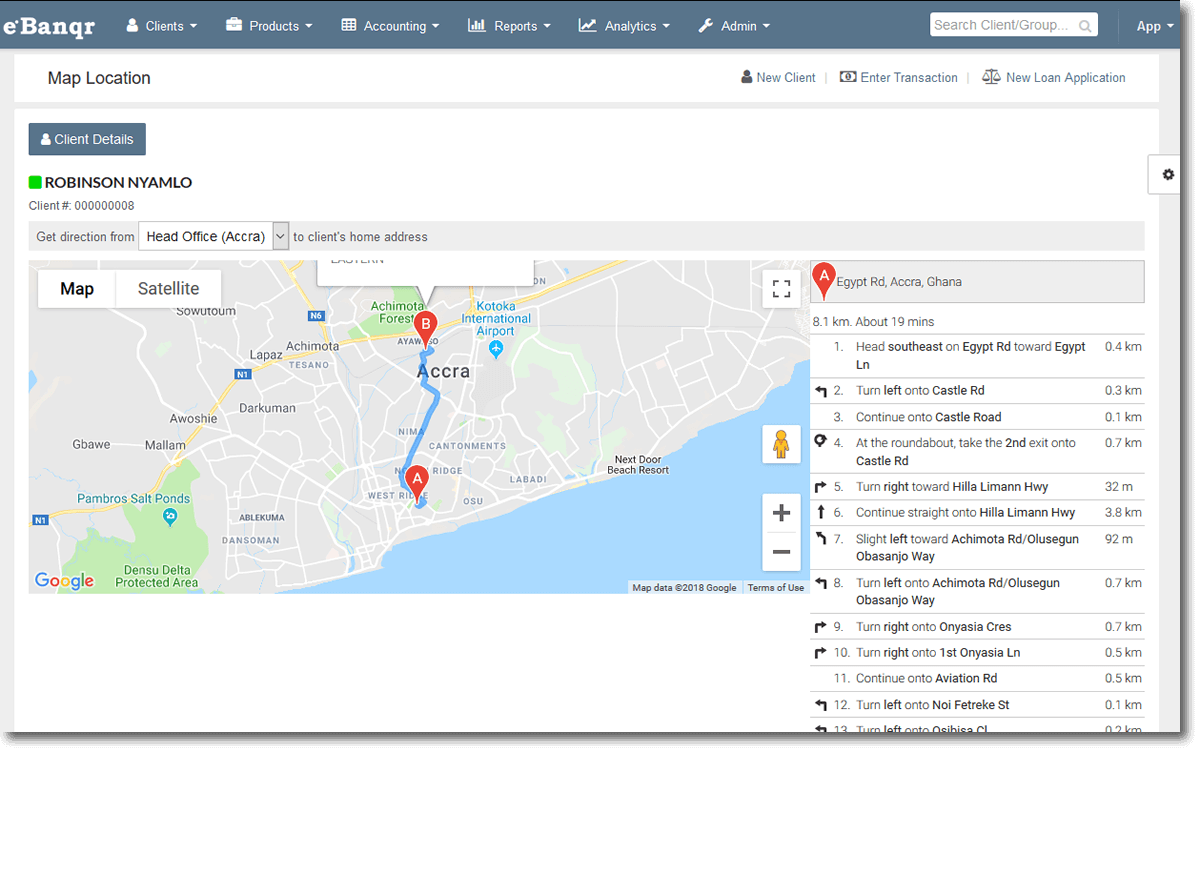The height and width of the screenshot is (890, 1200).
Task: Click the ROBINSON NYAMLO client name
Action: (118, 182)
